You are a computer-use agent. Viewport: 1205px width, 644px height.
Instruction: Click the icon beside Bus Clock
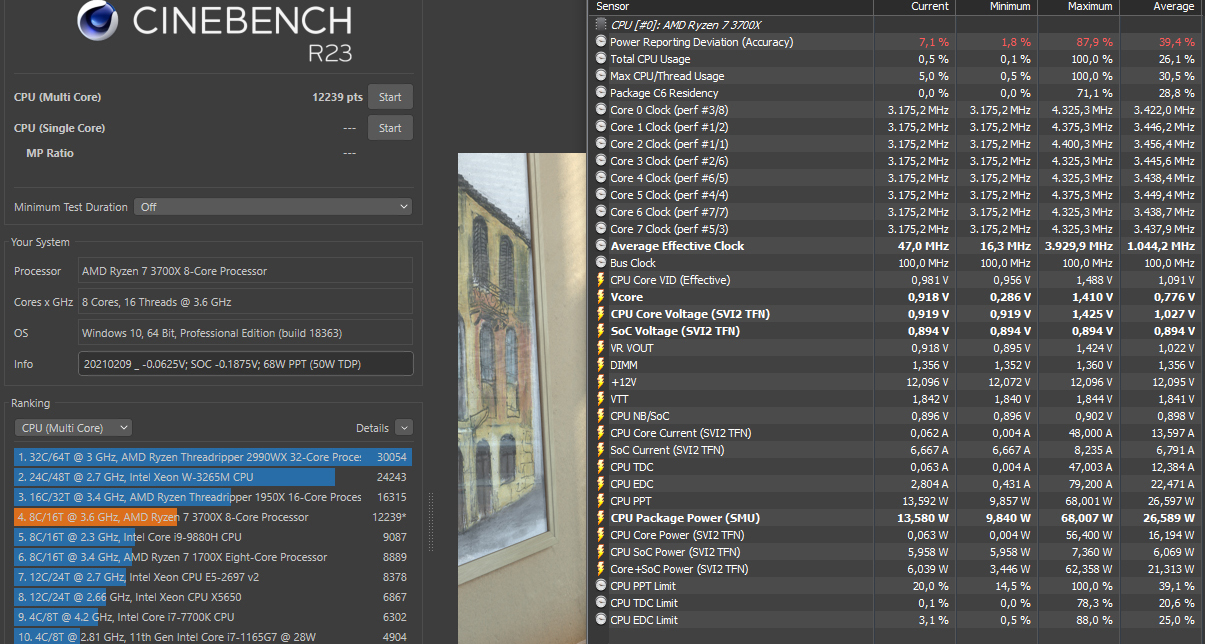[x=601, y=263]
